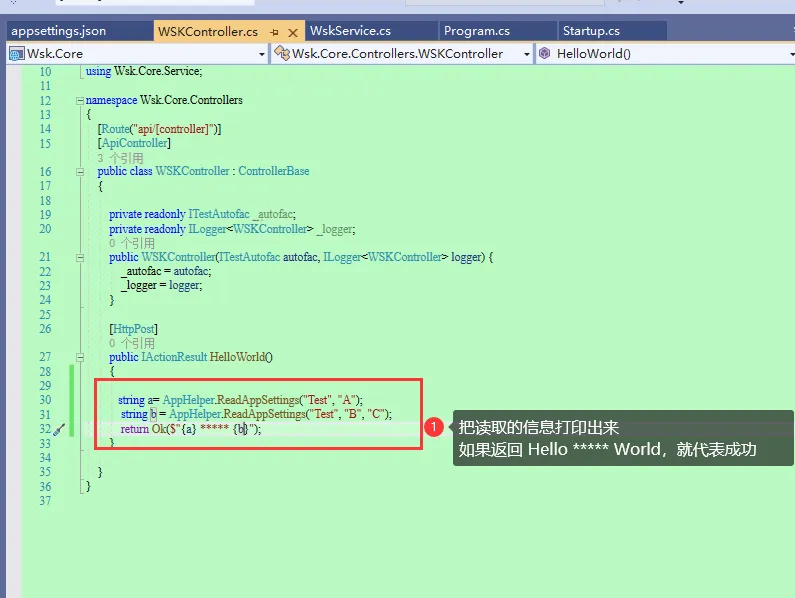Click the '3 个引用' reference link above the class
Viewport: 795px width, 598px height.
tap(120, 158)
